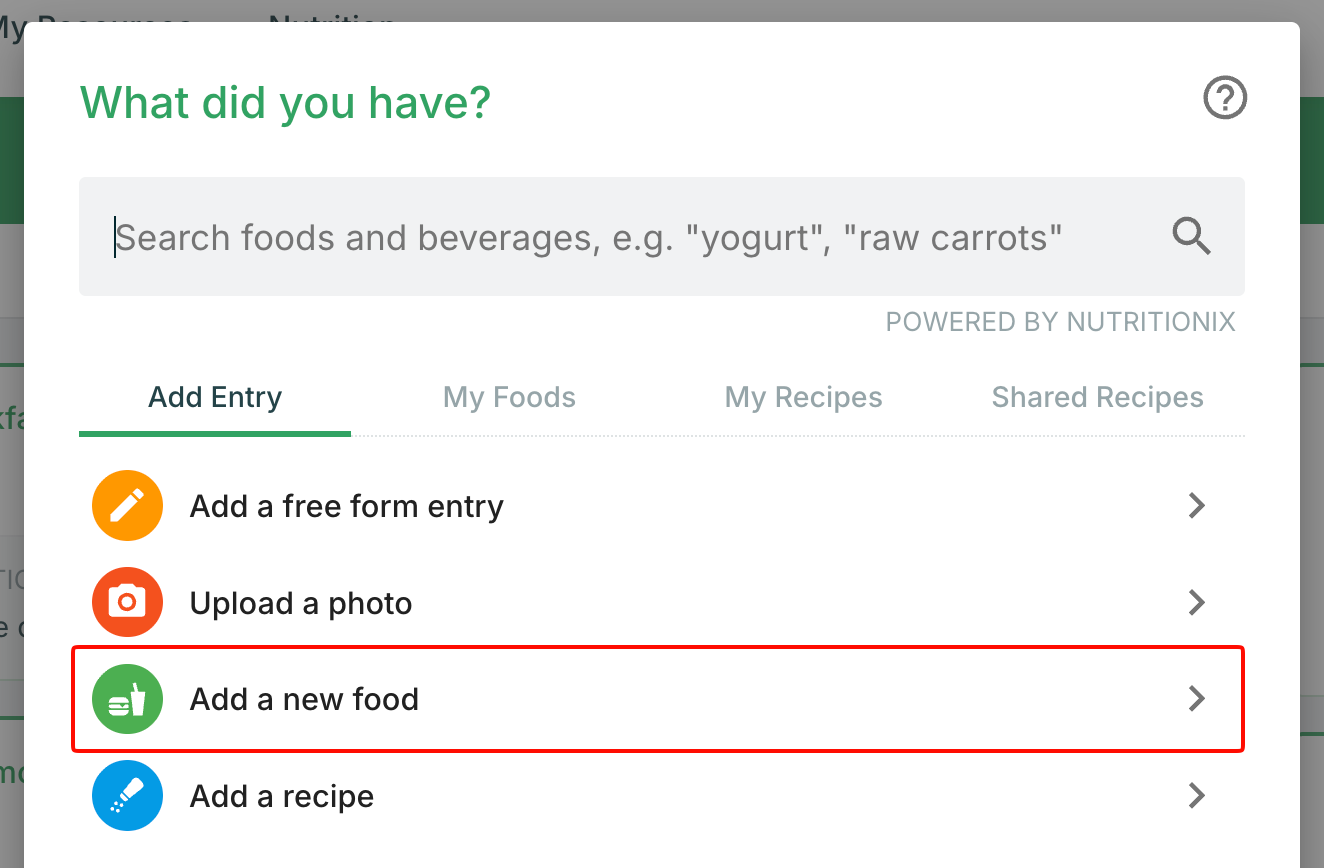Image resolution: width=1324 pixels, height=868 pixels.
Task: Select the Add Entry tab
Action: (215, 398)
